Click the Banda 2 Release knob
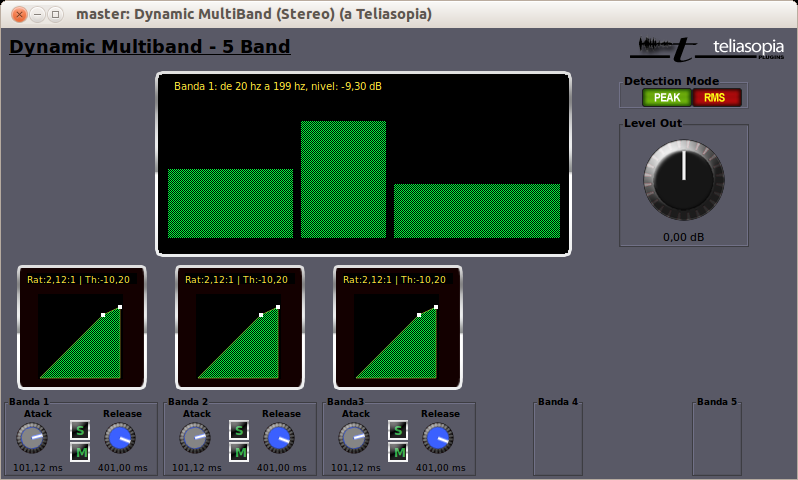Viewport: 798px width, 480px height. click(279, 438)
